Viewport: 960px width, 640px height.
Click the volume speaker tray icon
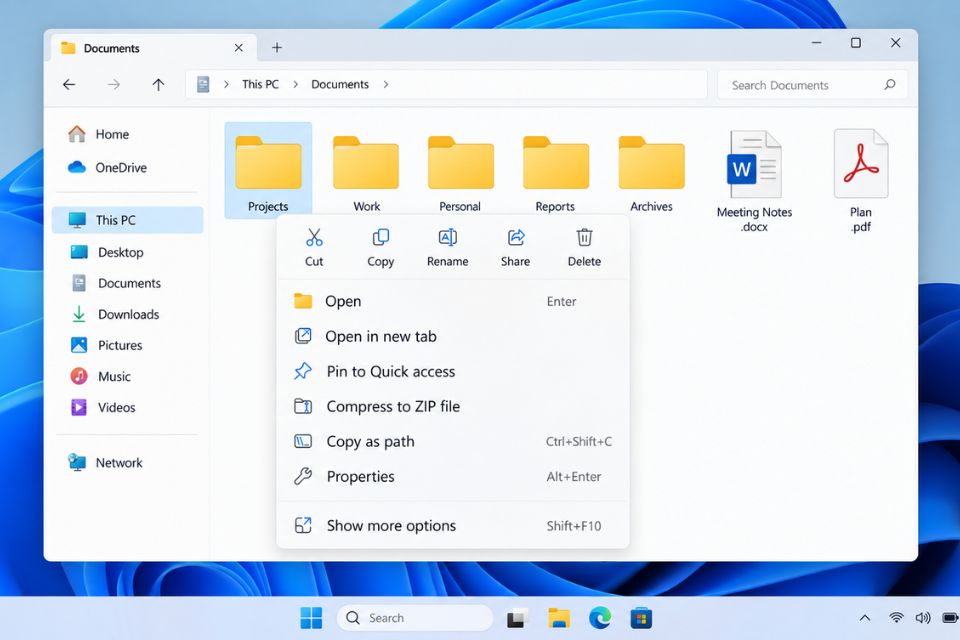(x=923, y=617)
